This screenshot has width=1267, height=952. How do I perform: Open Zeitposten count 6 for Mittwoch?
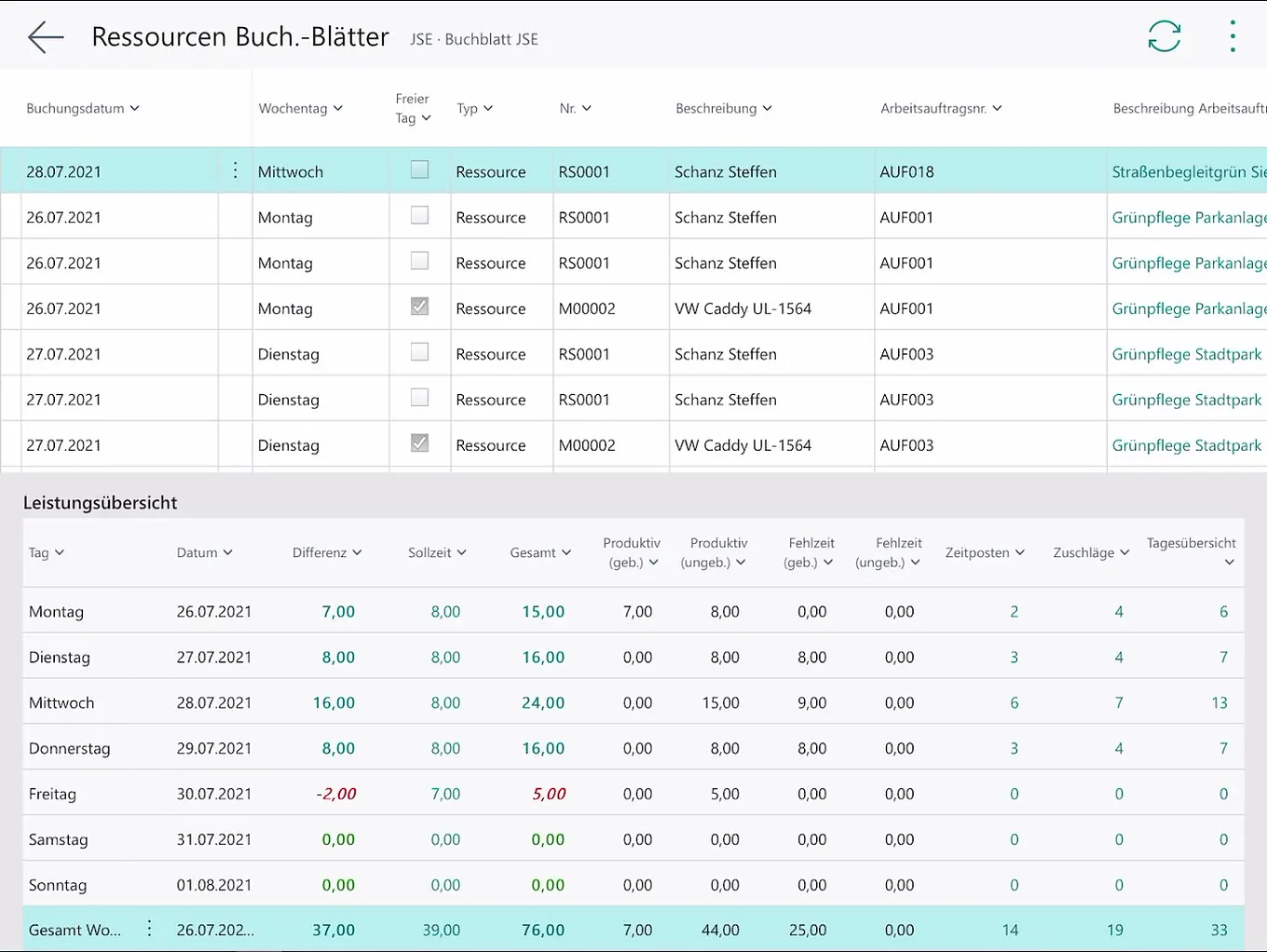pyautogui.click(x=1014, y=703)
